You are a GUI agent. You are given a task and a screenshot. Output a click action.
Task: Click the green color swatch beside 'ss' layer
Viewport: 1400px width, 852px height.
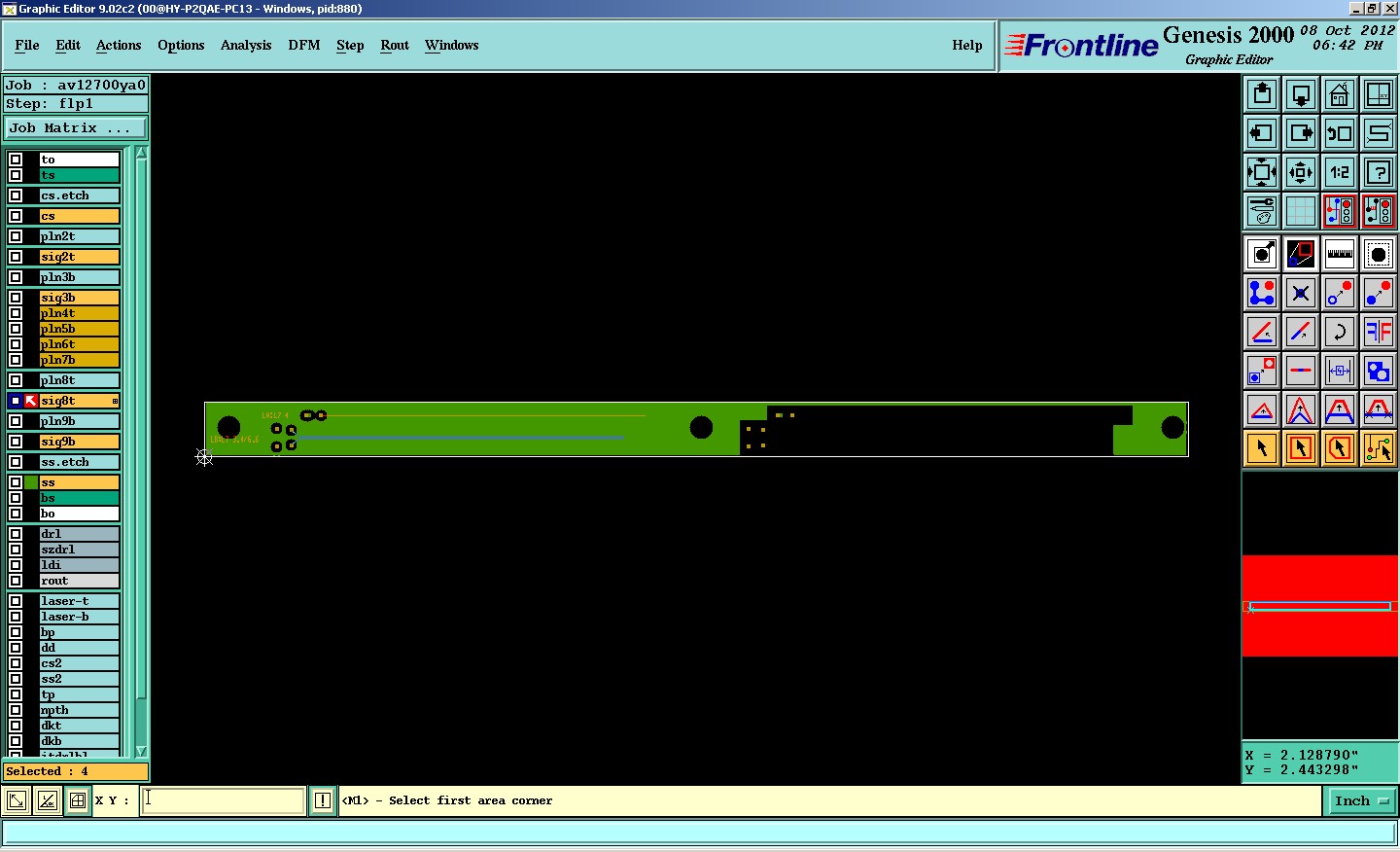pos(31,482)
